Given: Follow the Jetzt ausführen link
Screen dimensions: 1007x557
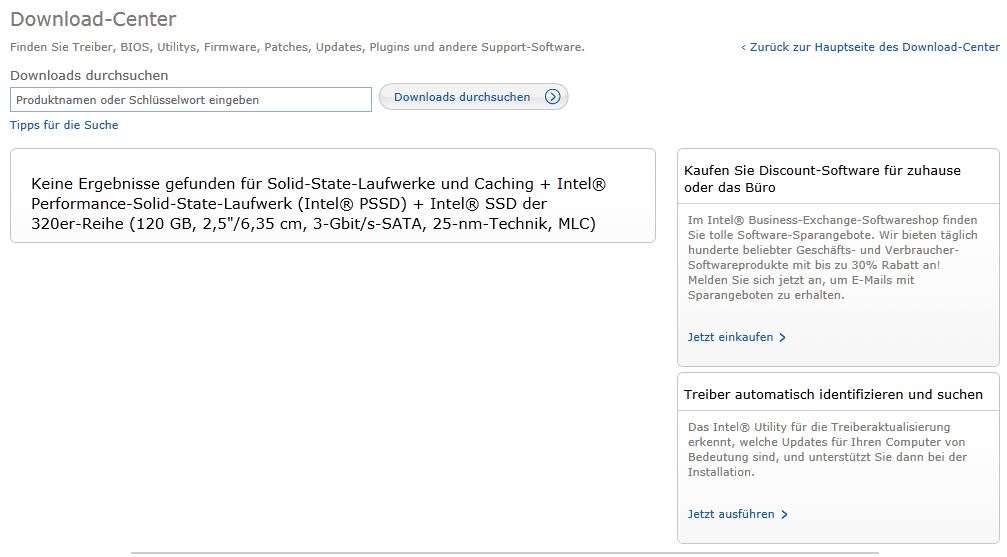Looking at the screenshot, I should (731, 514).
